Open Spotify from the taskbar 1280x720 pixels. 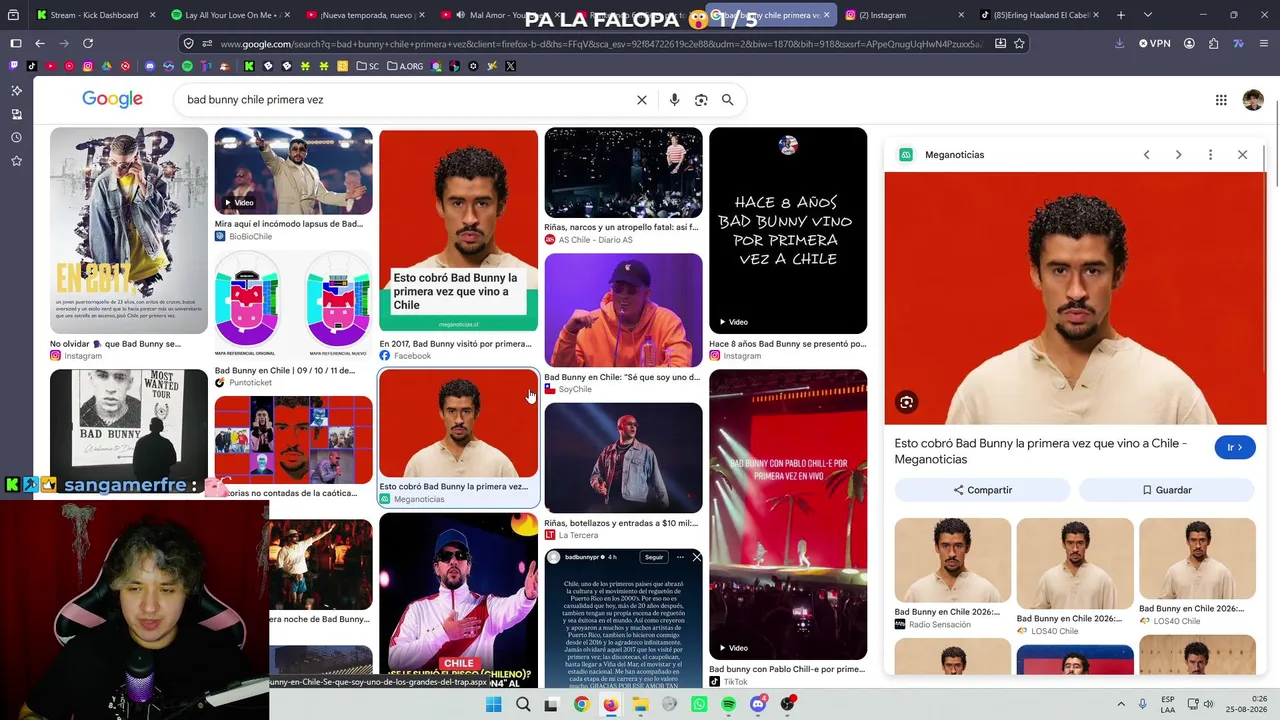(728, 704)
